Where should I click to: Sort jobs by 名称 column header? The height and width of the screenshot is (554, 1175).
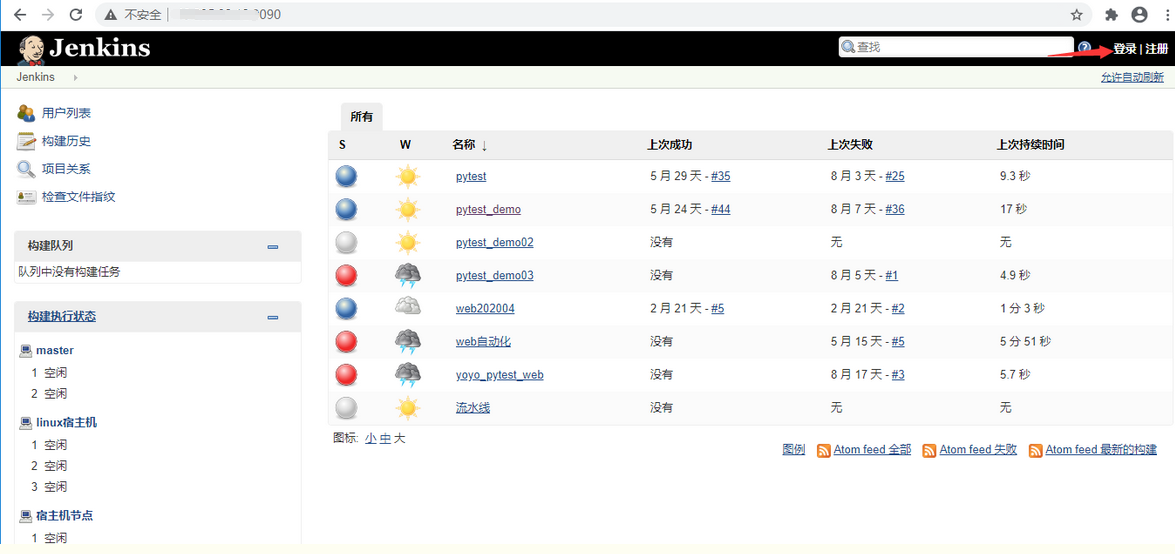click(x=470, y=145)
